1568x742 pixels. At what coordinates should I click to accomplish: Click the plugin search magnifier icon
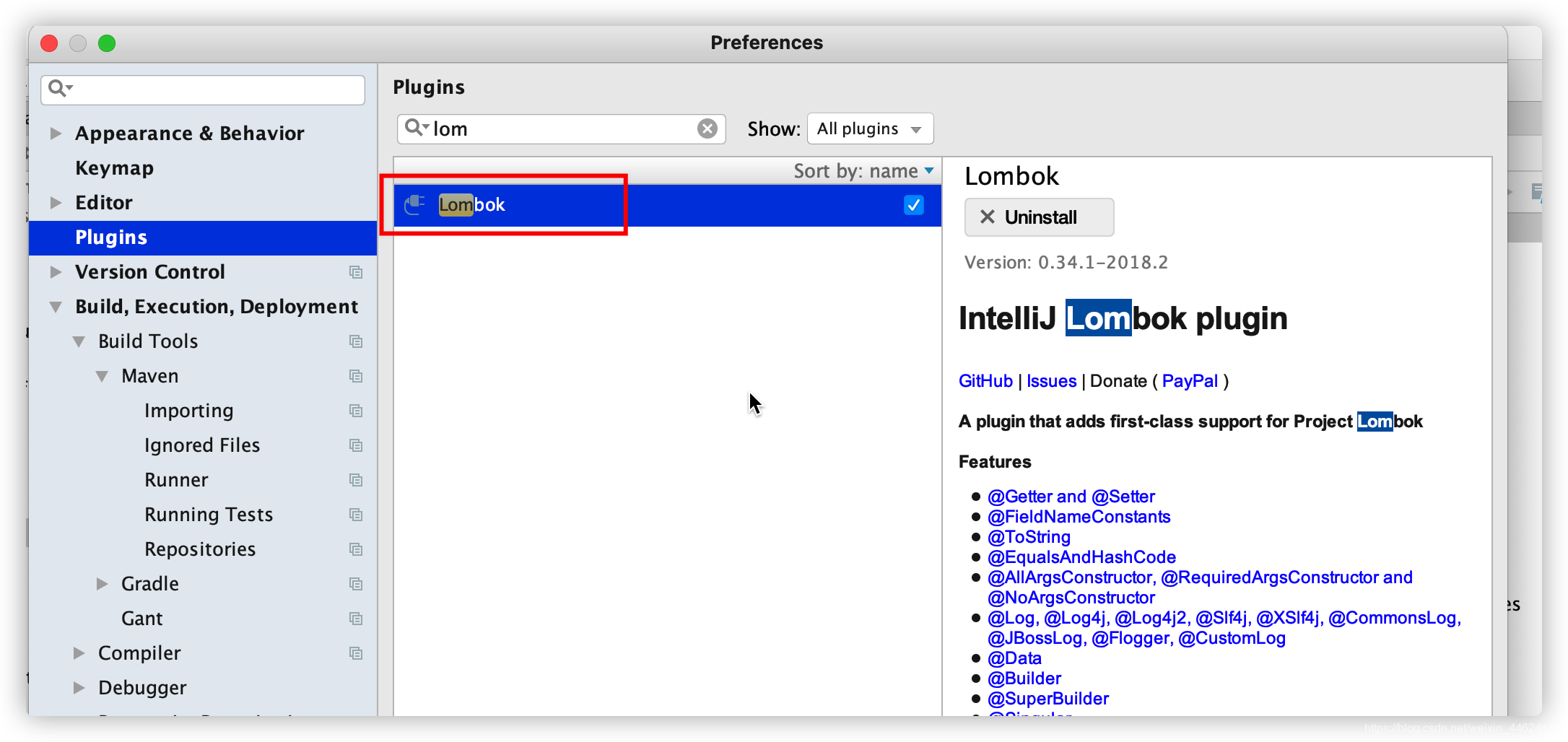click(415, 128)
